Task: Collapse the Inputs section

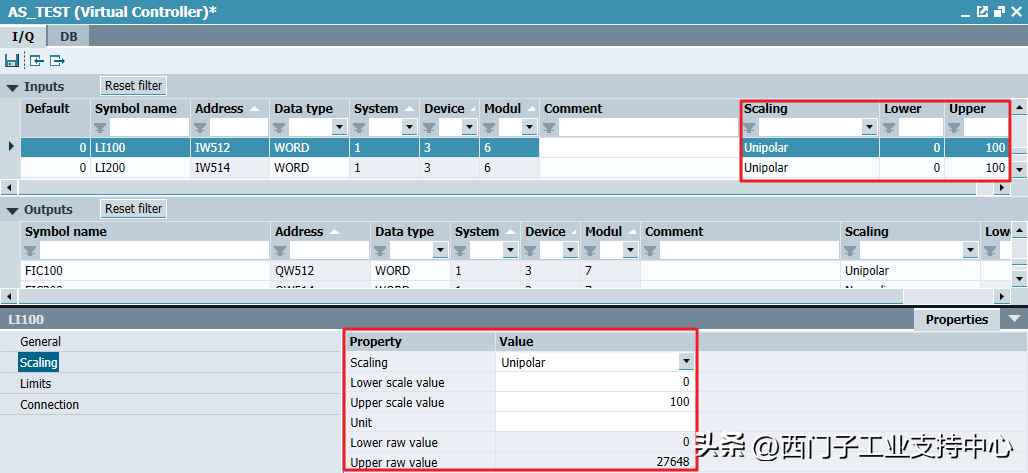Action: tap(12, 87)
